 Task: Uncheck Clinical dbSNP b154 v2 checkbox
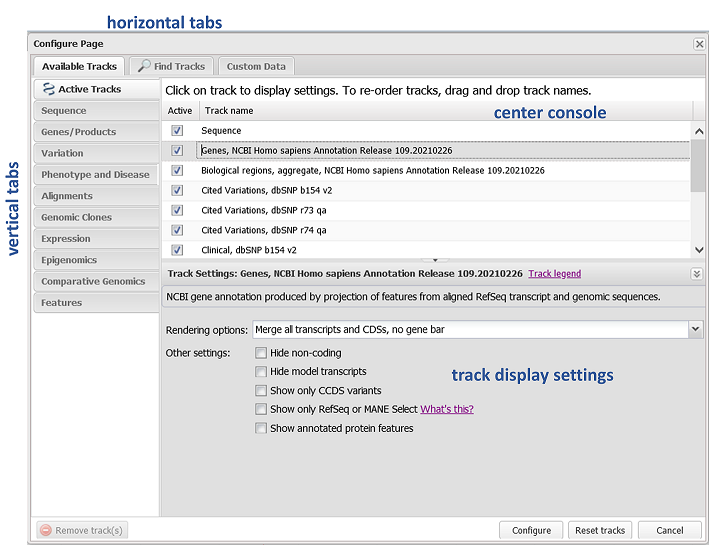click(177, 250)
